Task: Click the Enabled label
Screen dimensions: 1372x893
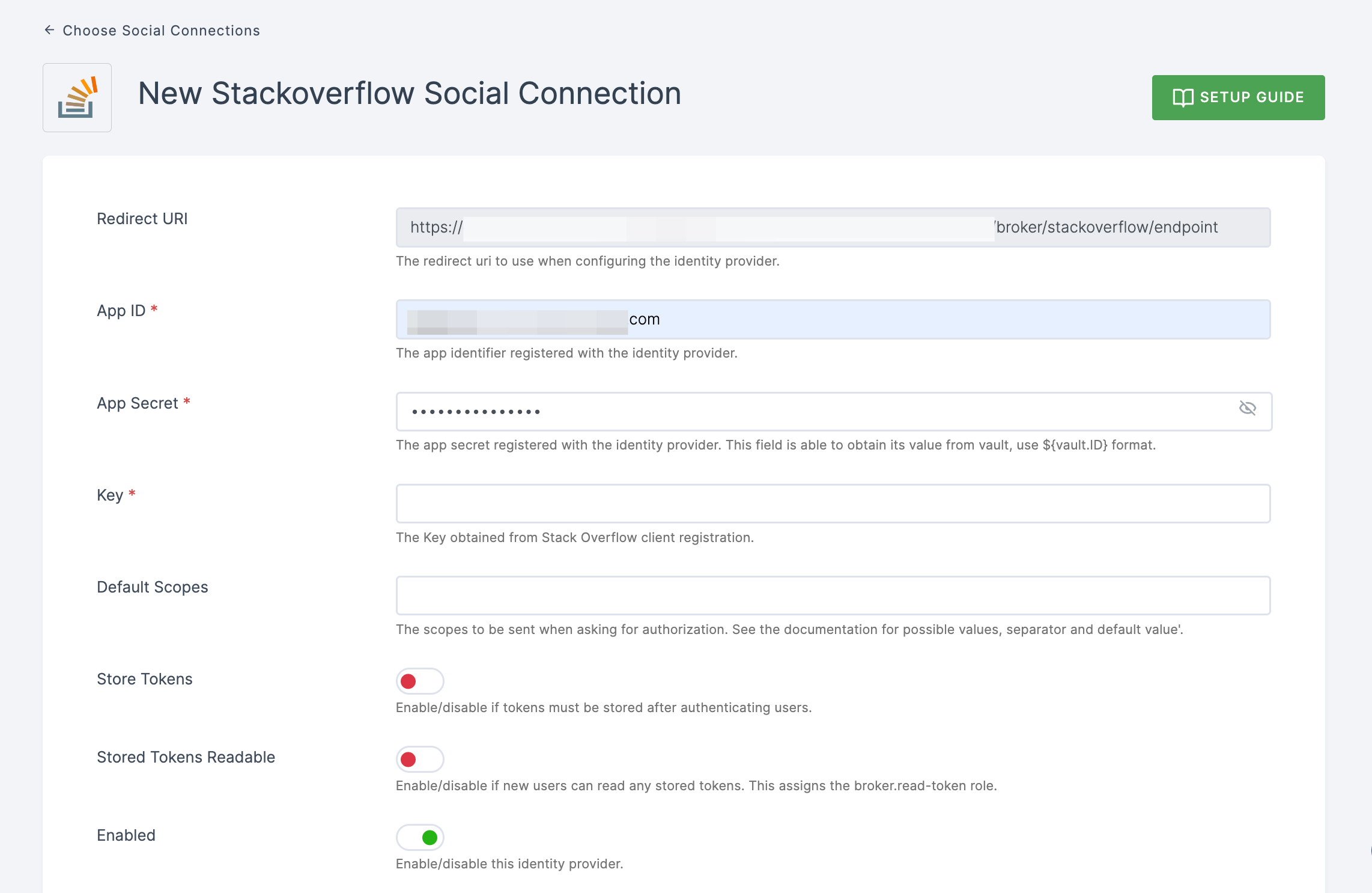Action: point(126,835)
